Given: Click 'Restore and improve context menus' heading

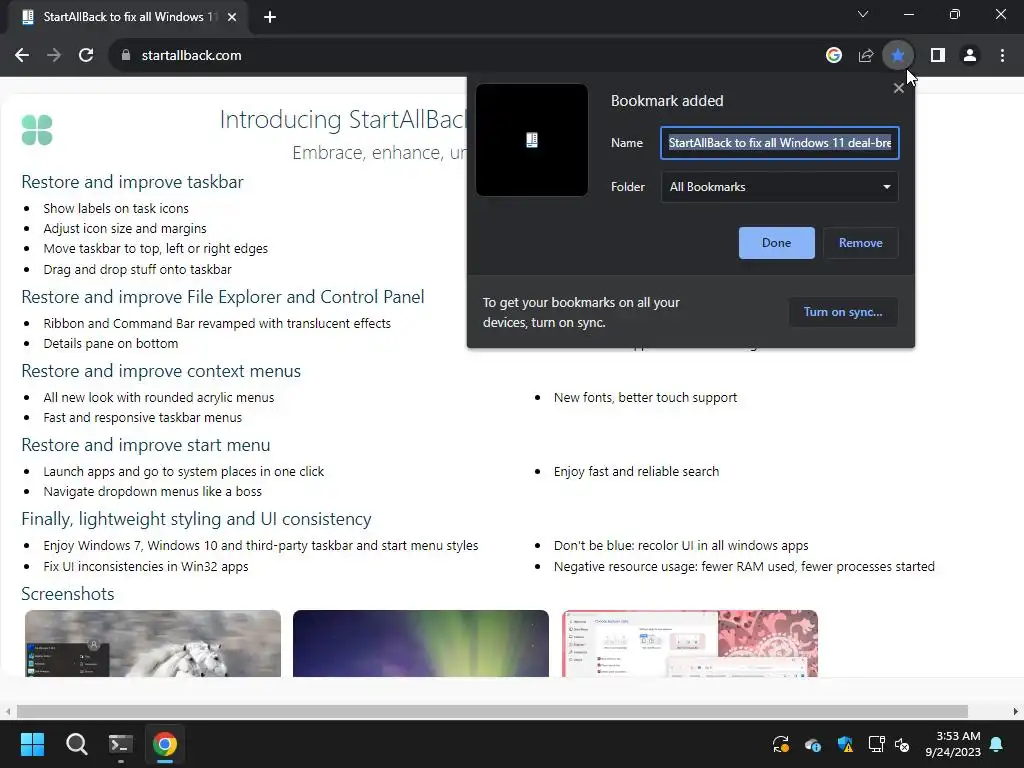Looking at the screenshot, I should [161, 371].
